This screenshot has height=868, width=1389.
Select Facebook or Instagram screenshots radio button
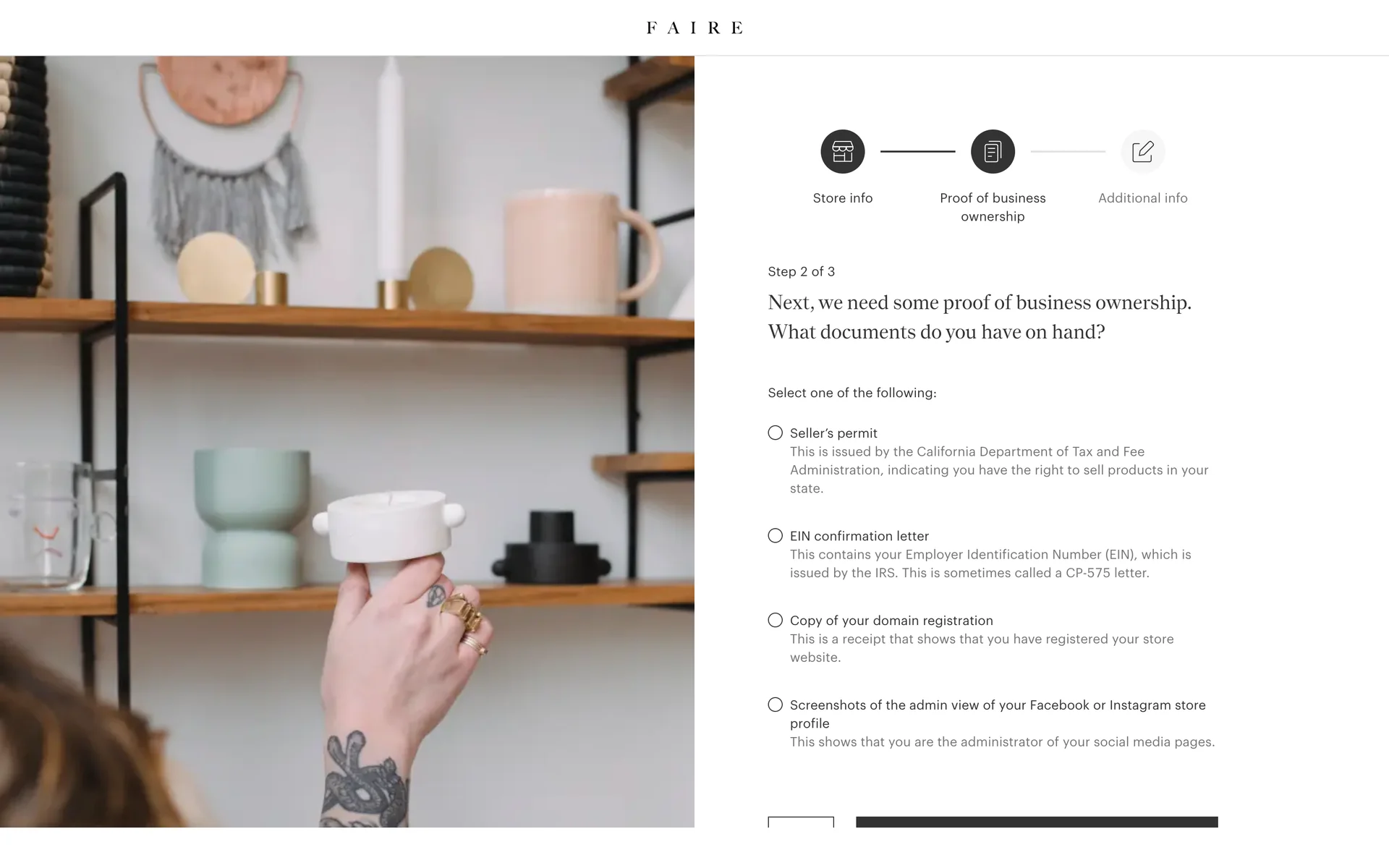pos(775,705)
